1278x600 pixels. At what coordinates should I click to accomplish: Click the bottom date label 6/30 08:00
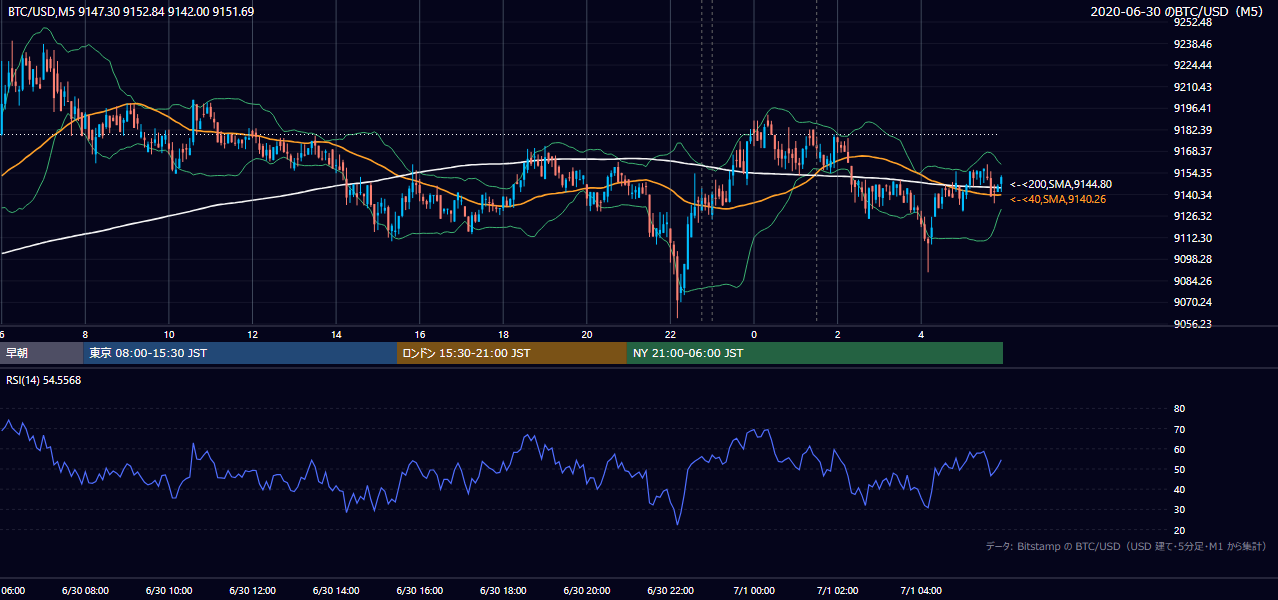pos(85,590)
